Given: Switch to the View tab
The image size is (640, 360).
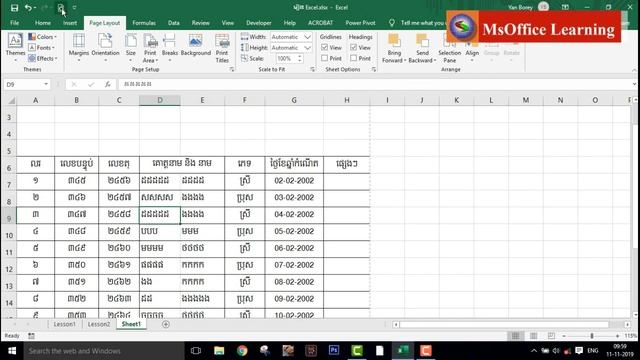Looking at the screenshot, I should [228, 23].
